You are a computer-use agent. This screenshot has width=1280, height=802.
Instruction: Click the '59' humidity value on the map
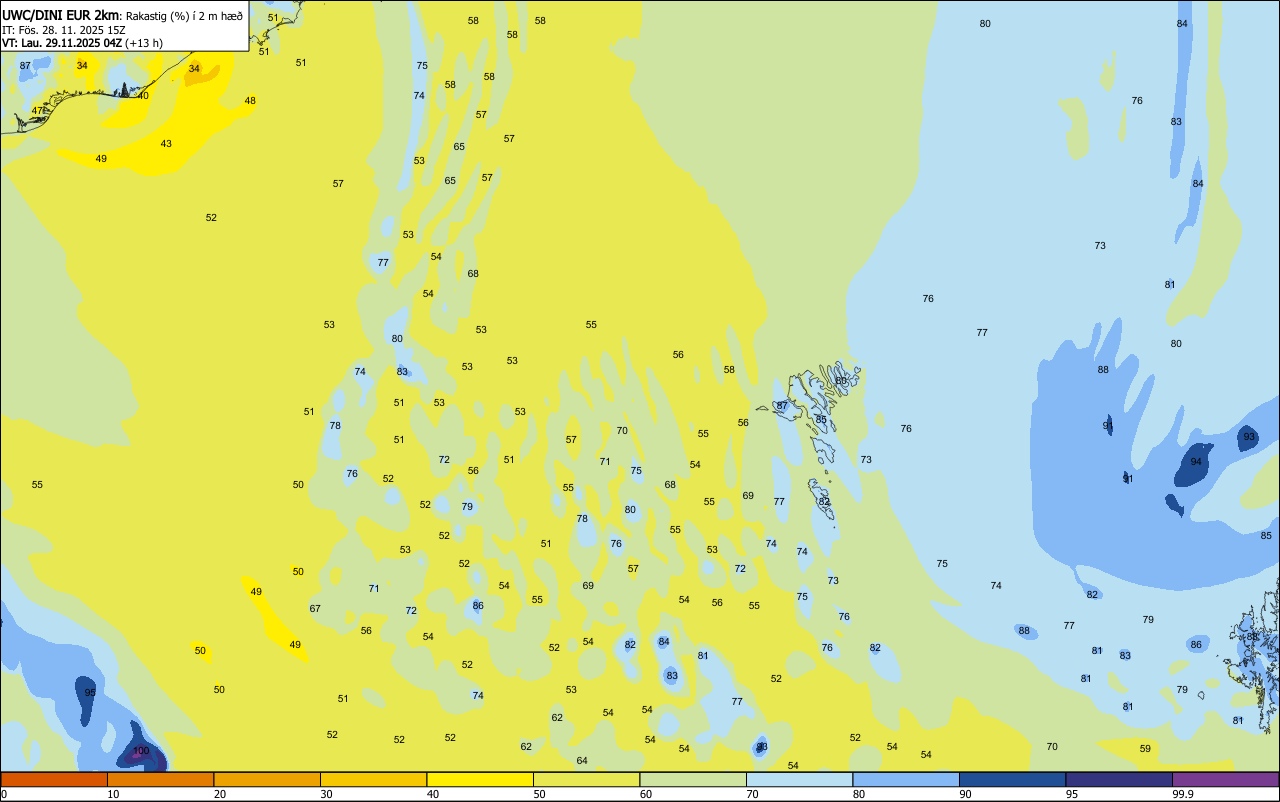pos(1145,749)
